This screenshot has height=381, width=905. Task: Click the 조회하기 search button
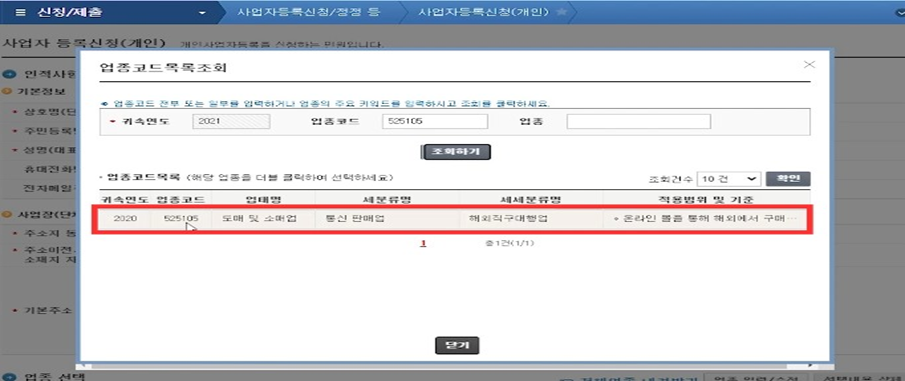click(457, 152)
